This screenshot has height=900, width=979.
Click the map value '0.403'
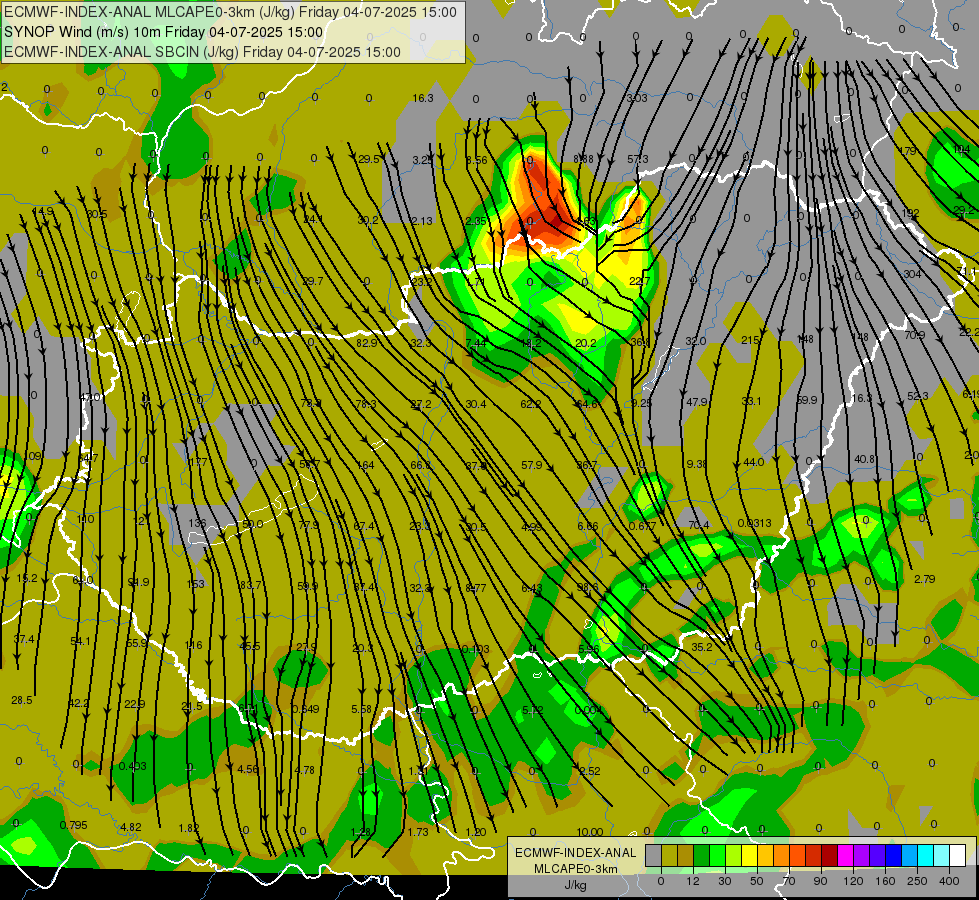(132, 766)
